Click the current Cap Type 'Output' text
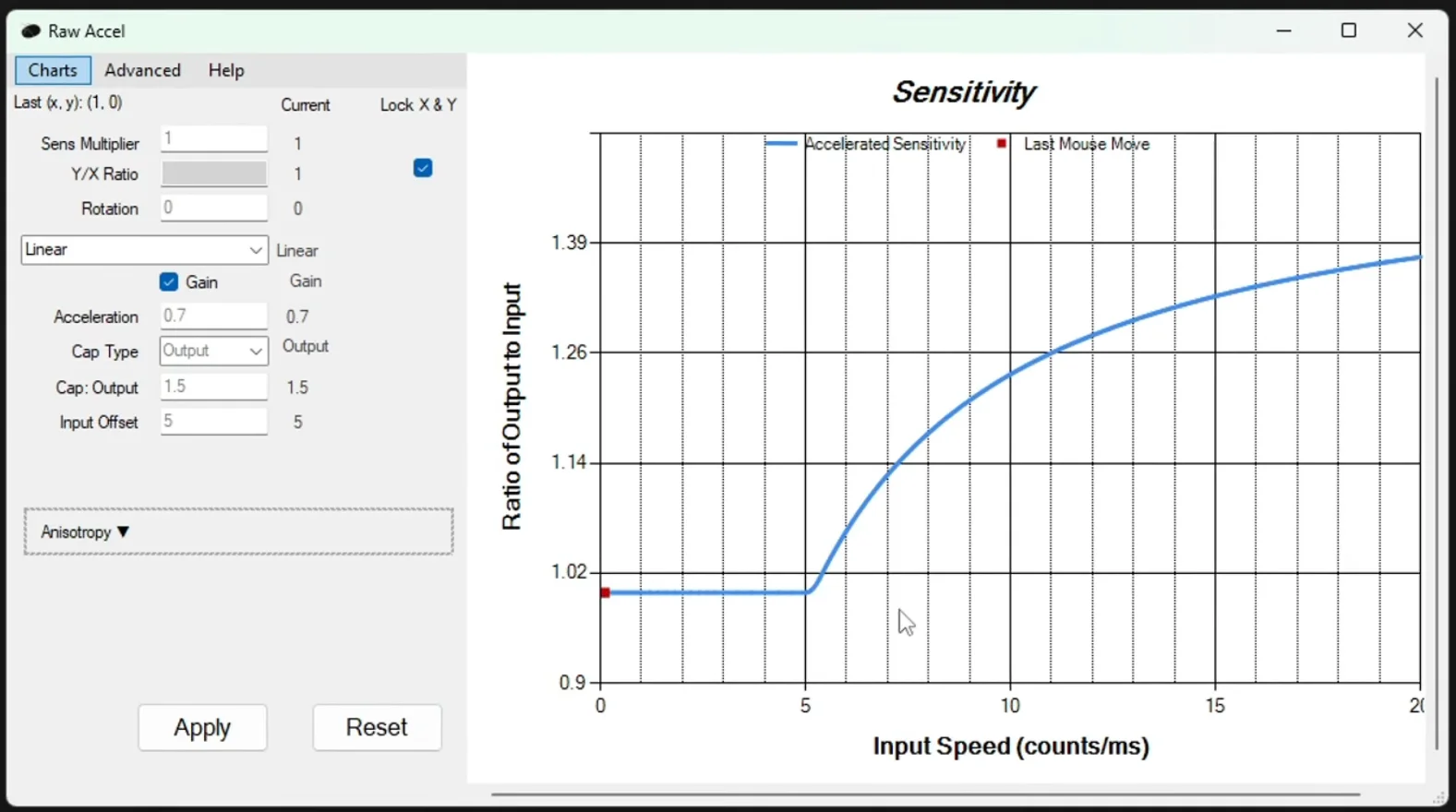Image resolution: width=1456 pixels, height=812 pixels. (x=306, y=346)
